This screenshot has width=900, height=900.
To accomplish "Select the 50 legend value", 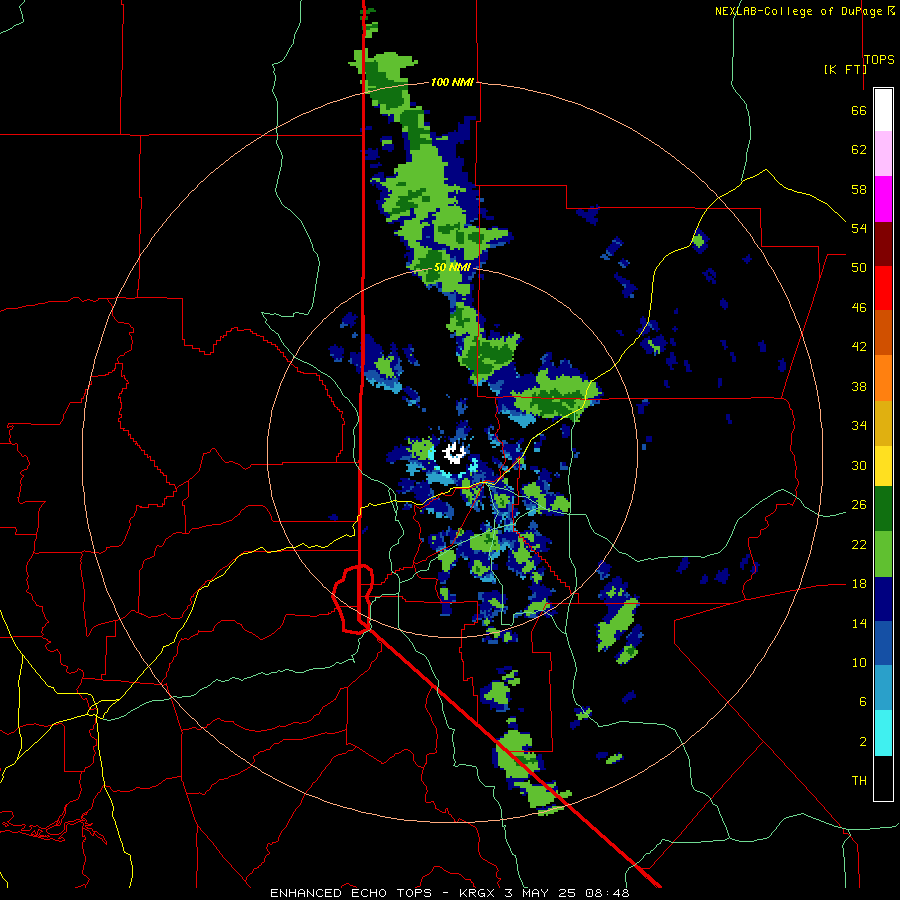I will [x=859, y=267].
